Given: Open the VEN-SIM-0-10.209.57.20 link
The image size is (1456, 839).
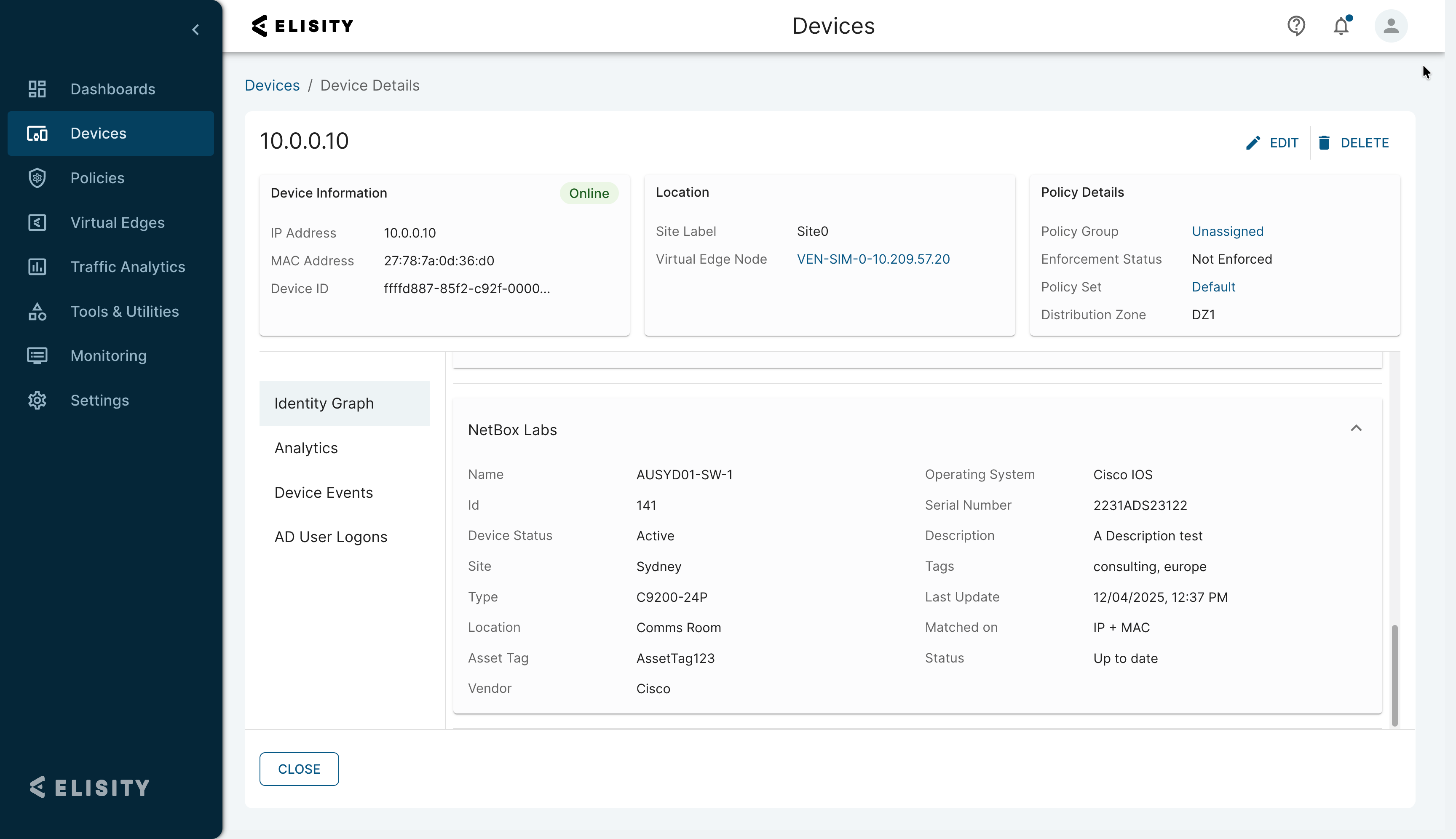Looking at the screenshot, I should 873,259.
